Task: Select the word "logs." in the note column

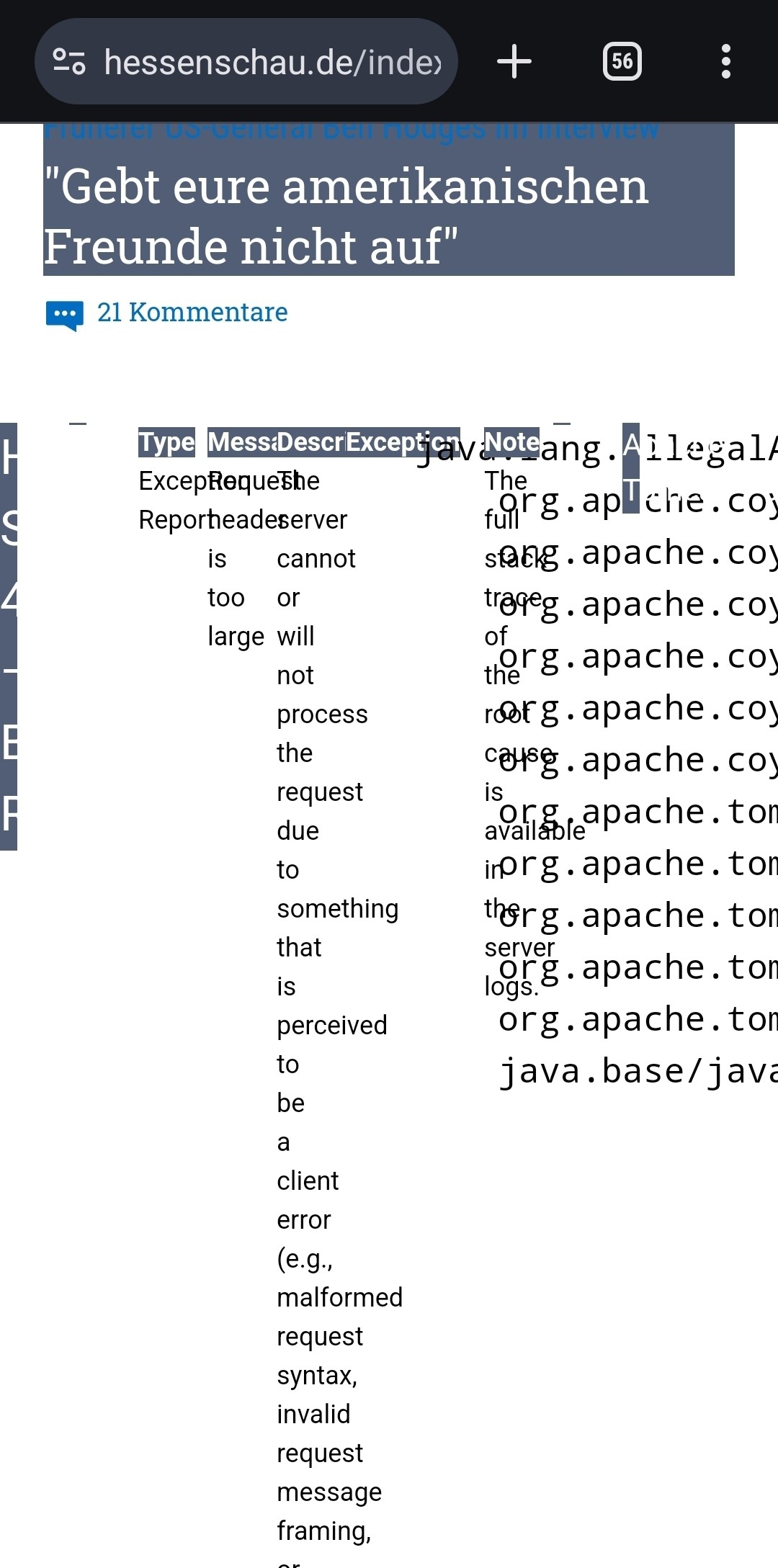Action: click(511, 987)
